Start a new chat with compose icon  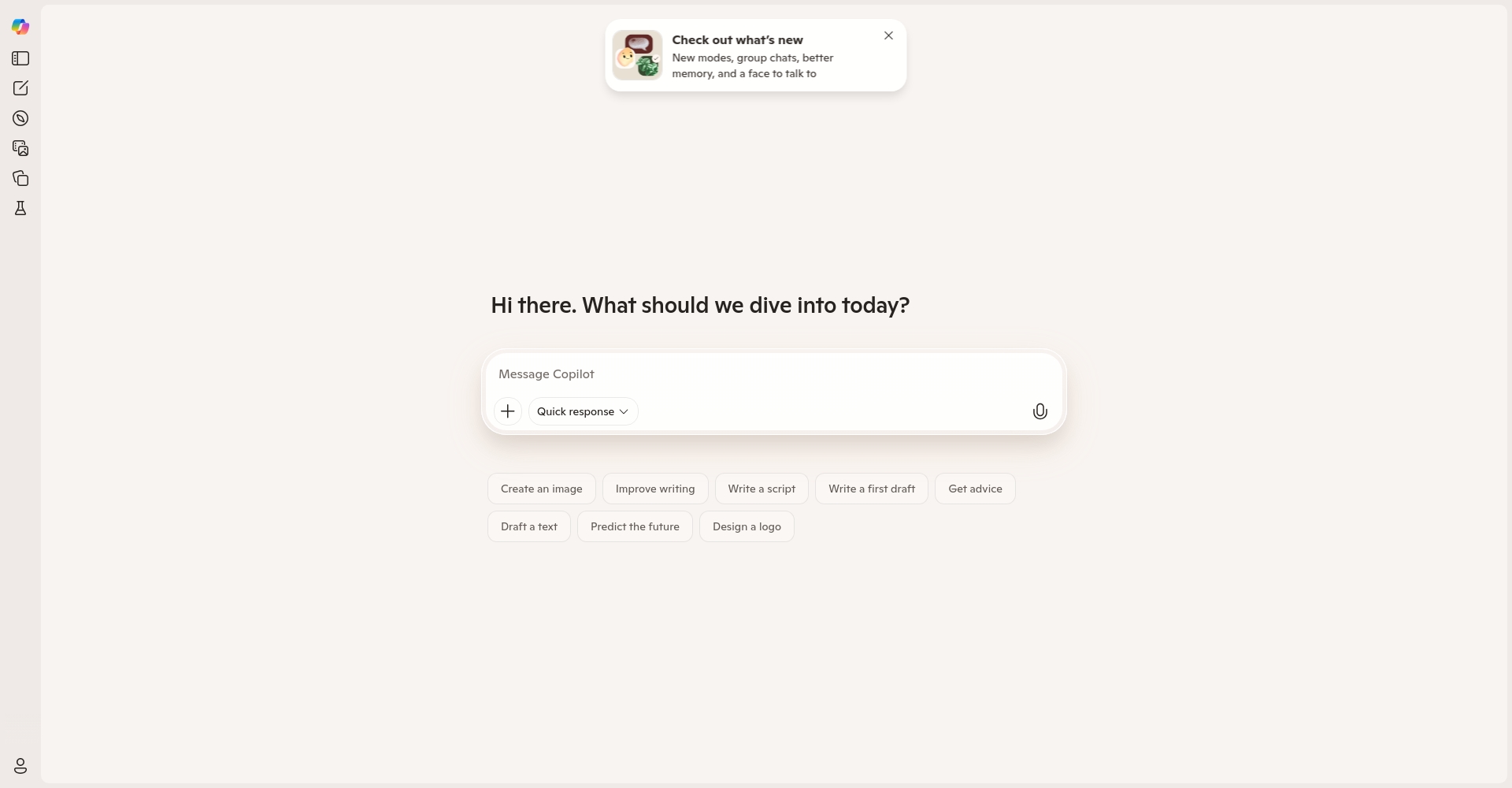pos(20,88)
